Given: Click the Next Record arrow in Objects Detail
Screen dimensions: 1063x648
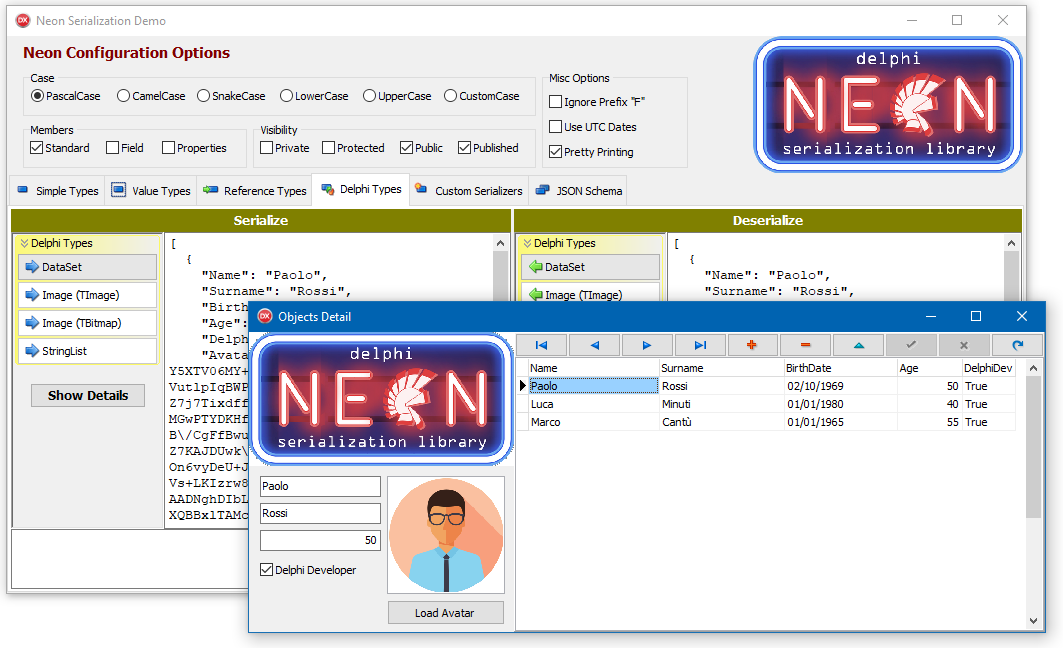Looking at the screenshot, I should coord(648,344).
